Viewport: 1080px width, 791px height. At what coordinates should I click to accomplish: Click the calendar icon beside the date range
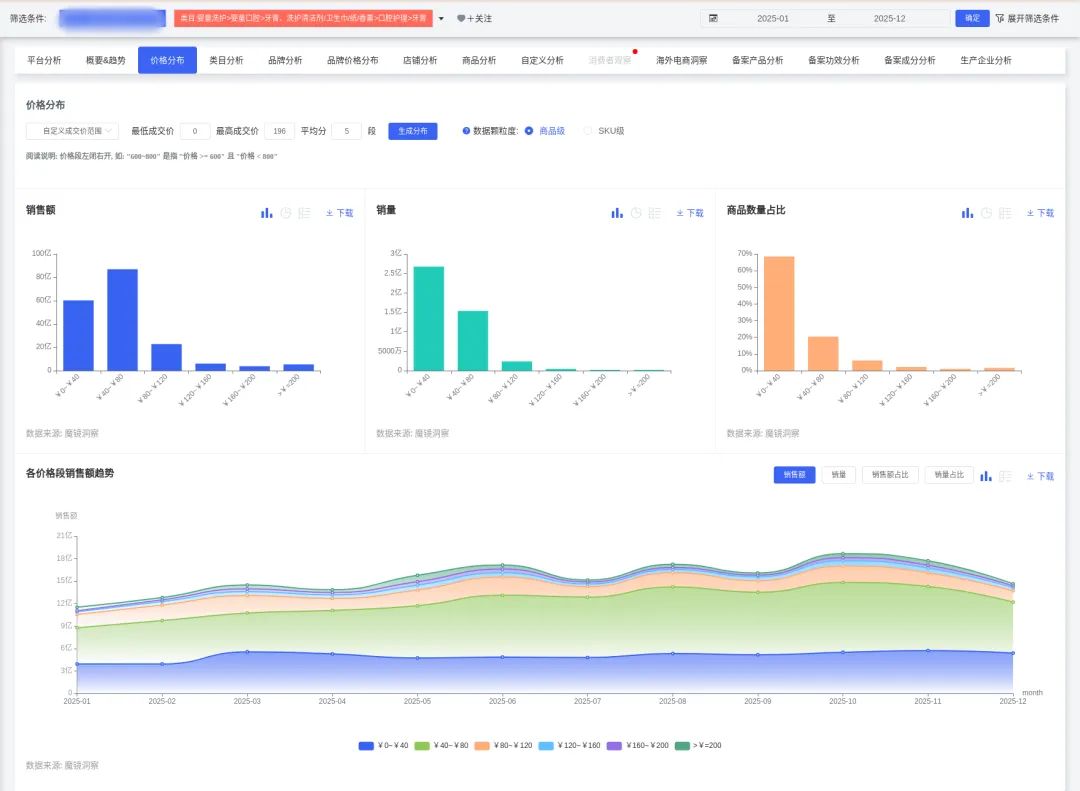coord(714,19)
